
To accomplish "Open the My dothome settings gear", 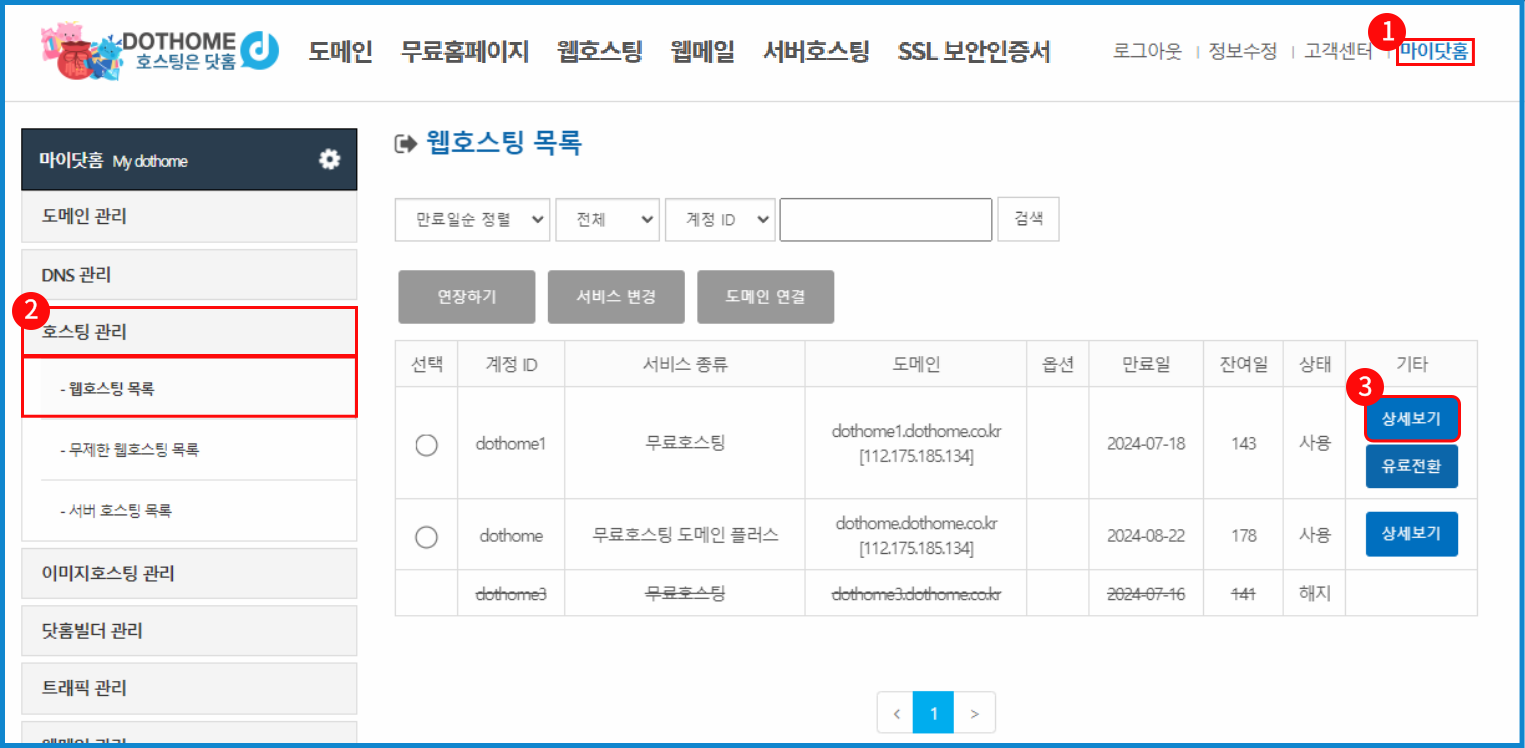I will (x=329, y=160).
